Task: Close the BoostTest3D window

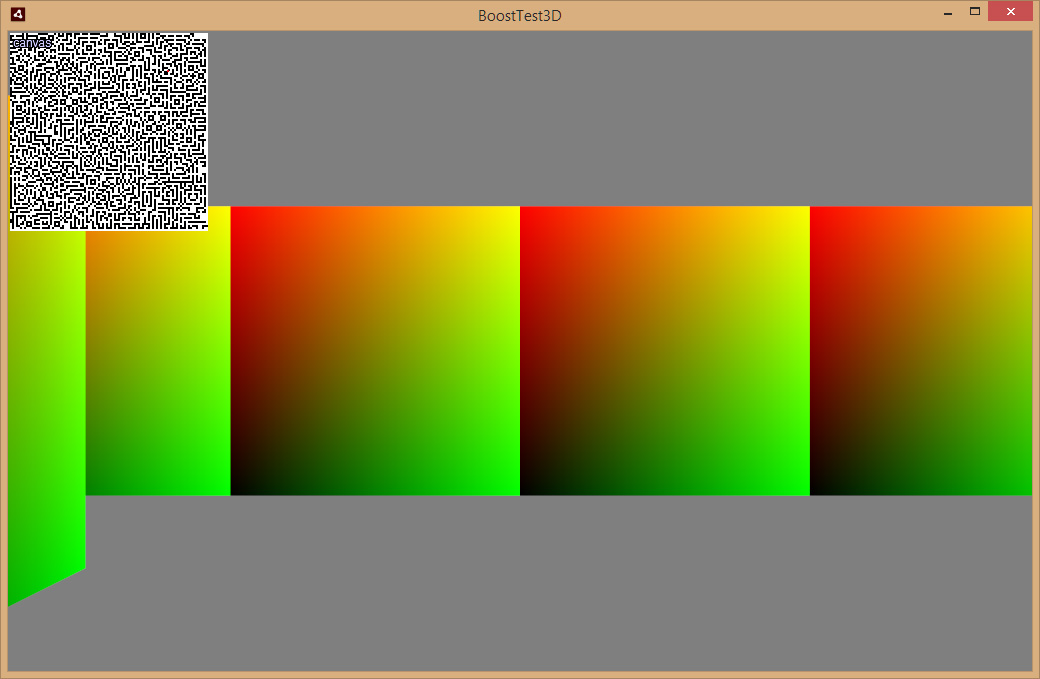Action: pos(1010,11)
